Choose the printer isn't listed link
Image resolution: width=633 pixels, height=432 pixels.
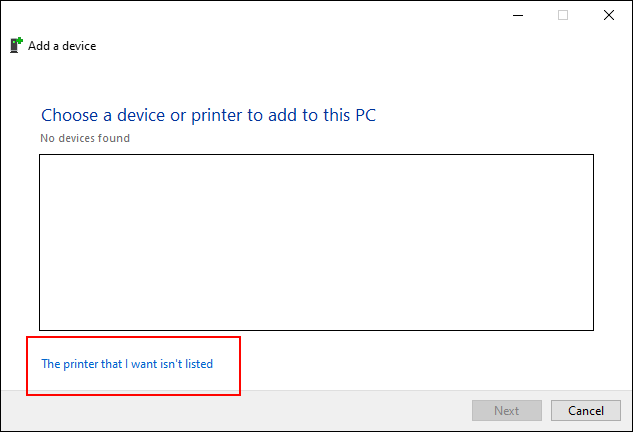point(127,364)
